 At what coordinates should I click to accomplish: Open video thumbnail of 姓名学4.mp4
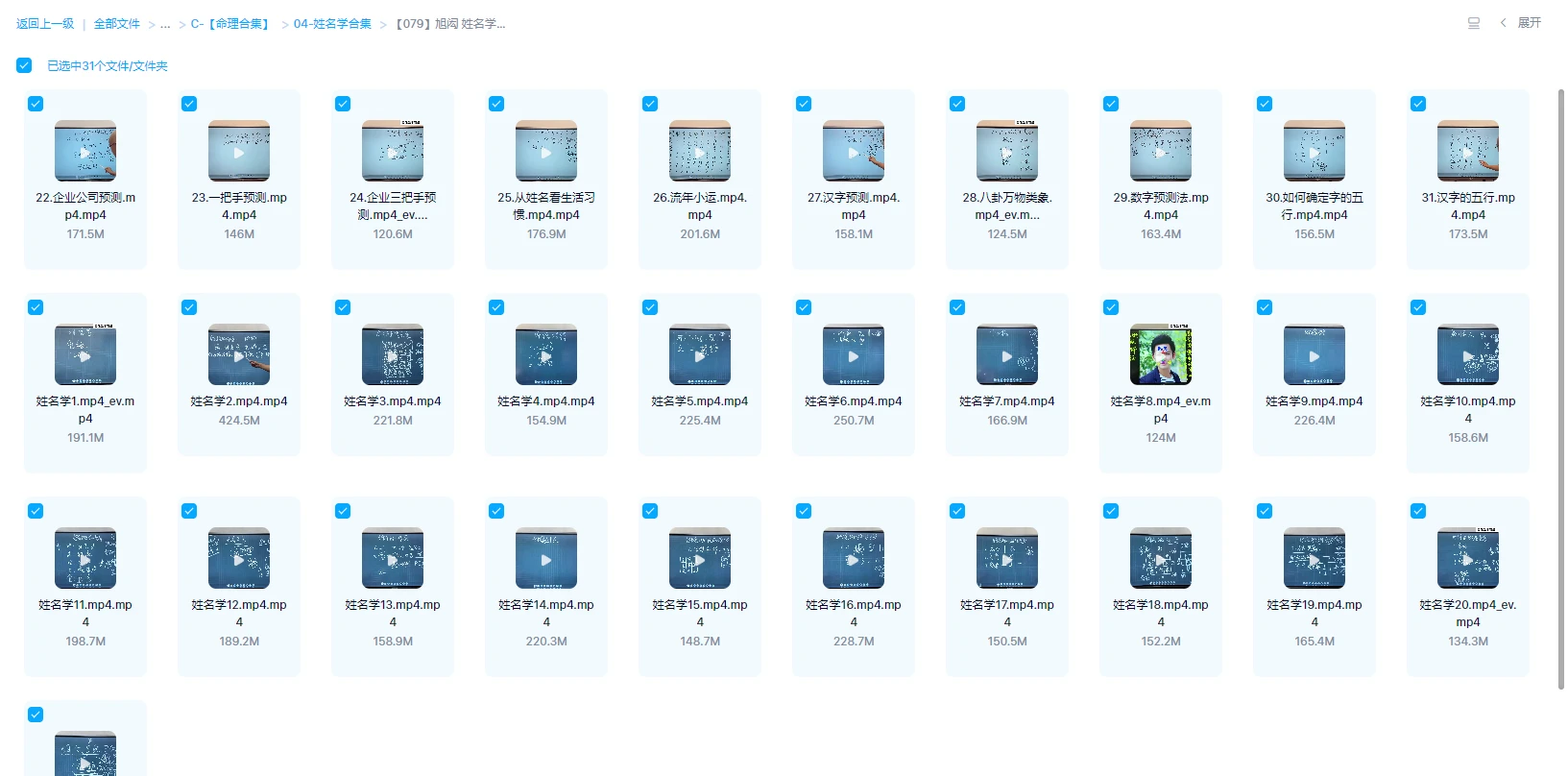tap(546, 354)
